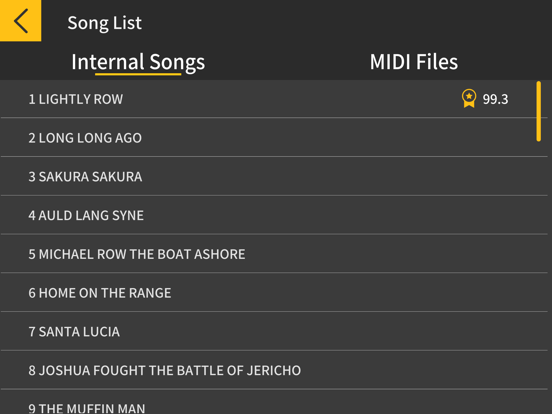Screen dimensions: 552x414
Task: Open song 1 LIGHTLY ROW
Action: coord(274,99)
